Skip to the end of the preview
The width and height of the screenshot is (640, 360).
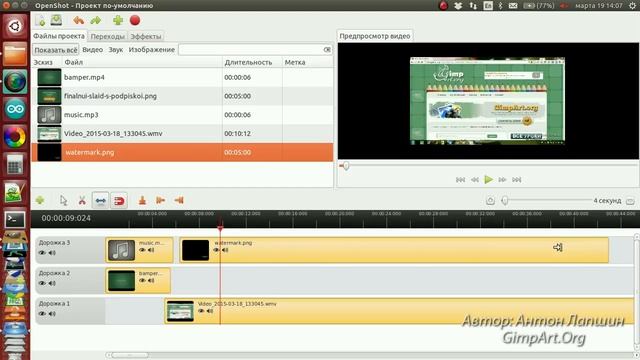(x=517, y=180)
